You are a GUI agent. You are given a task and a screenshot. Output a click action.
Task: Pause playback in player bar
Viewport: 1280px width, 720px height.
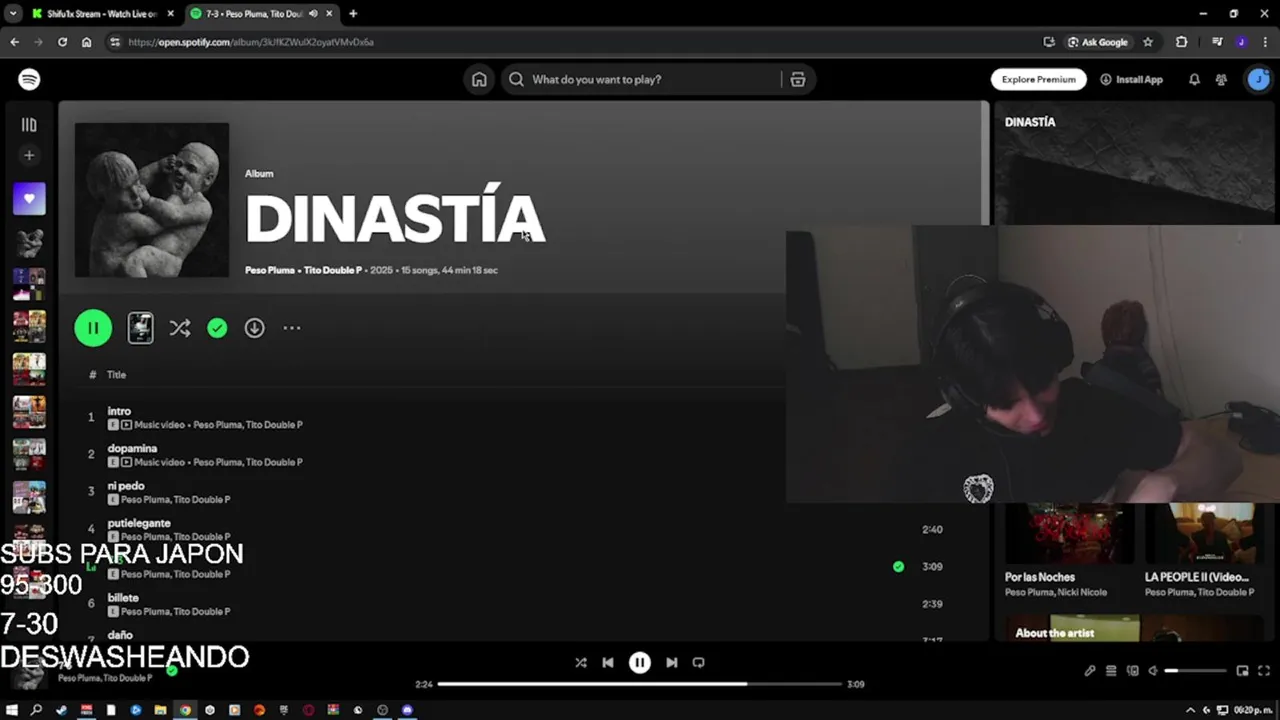(640, 662)
